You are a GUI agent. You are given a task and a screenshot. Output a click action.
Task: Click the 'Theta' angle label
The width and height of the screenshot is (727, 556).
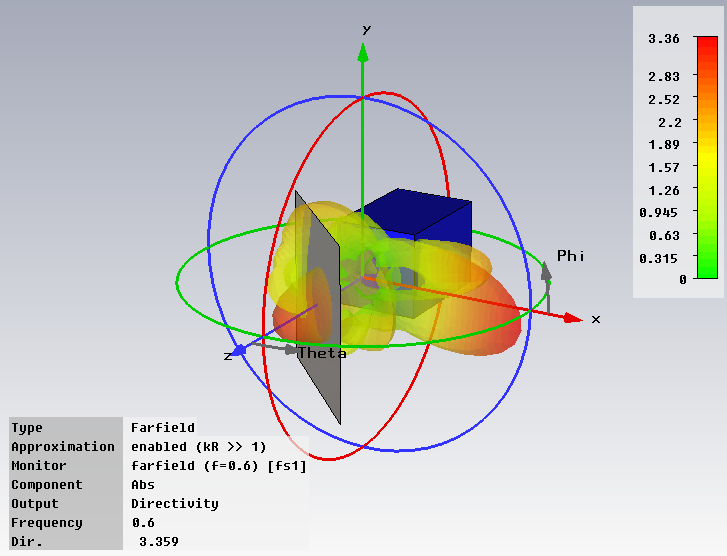(322, 353)
